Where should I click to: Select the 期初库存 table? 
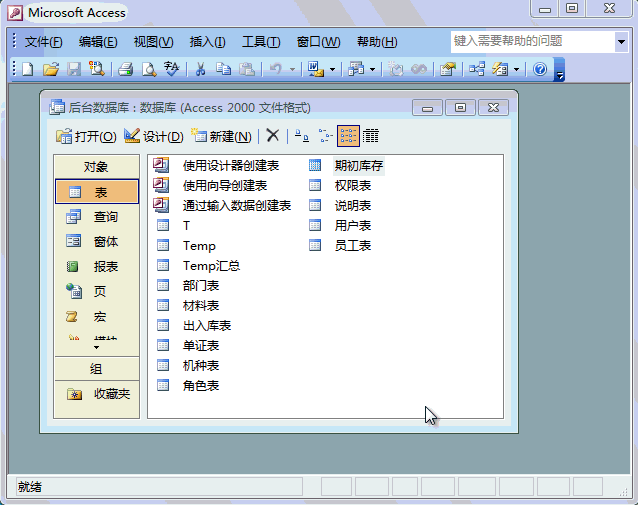pos(347,165)
